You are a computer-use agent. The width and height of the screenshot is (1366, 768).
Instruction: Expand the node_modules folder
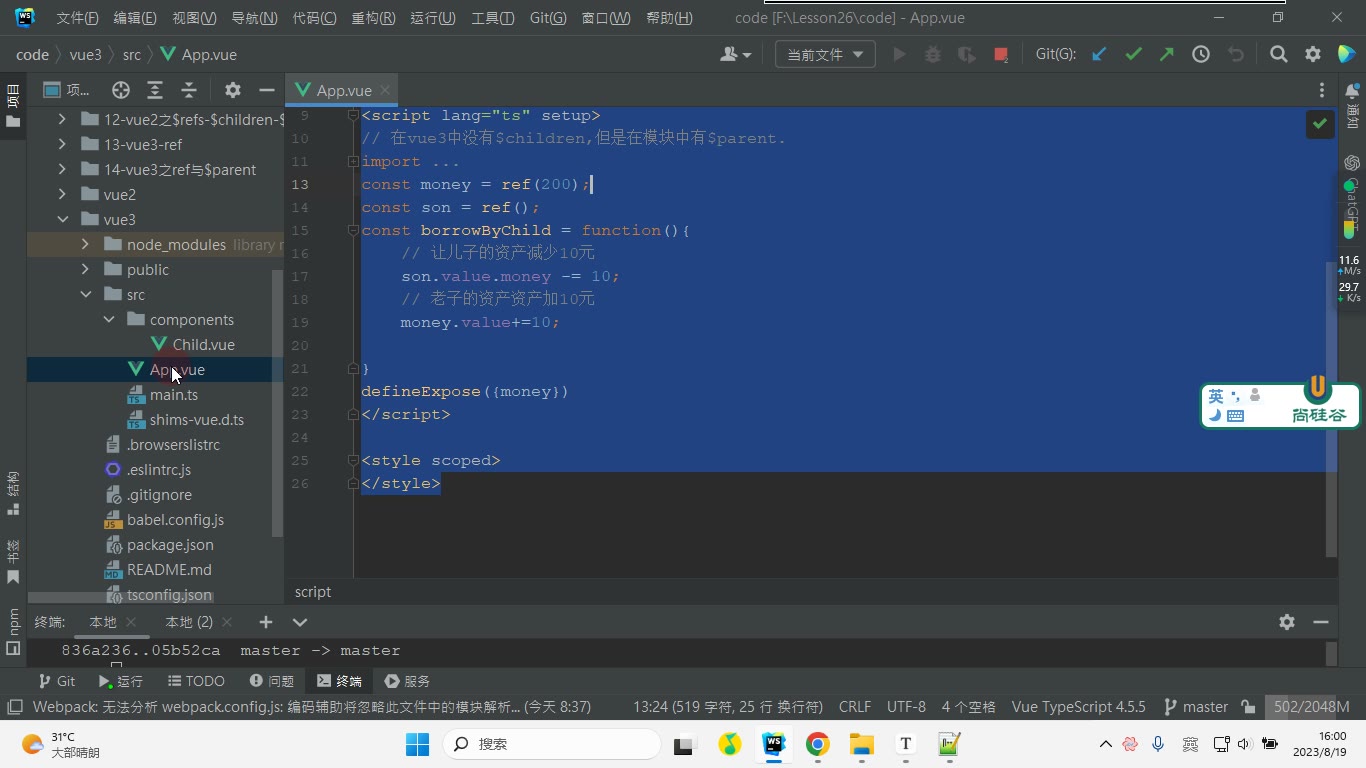tap(85, 245)
